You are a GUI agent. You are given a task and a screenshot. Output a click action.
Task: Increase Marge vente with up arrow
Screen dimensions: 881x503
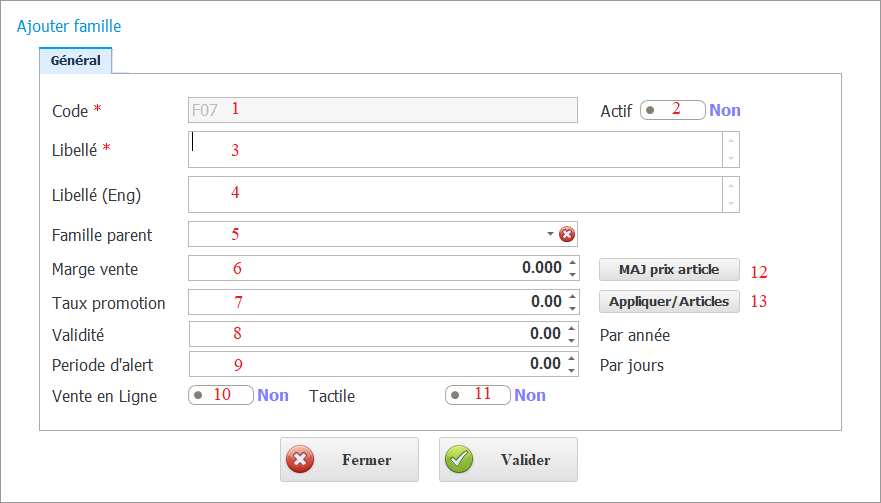pyautogui.click(x=572, y=263)
